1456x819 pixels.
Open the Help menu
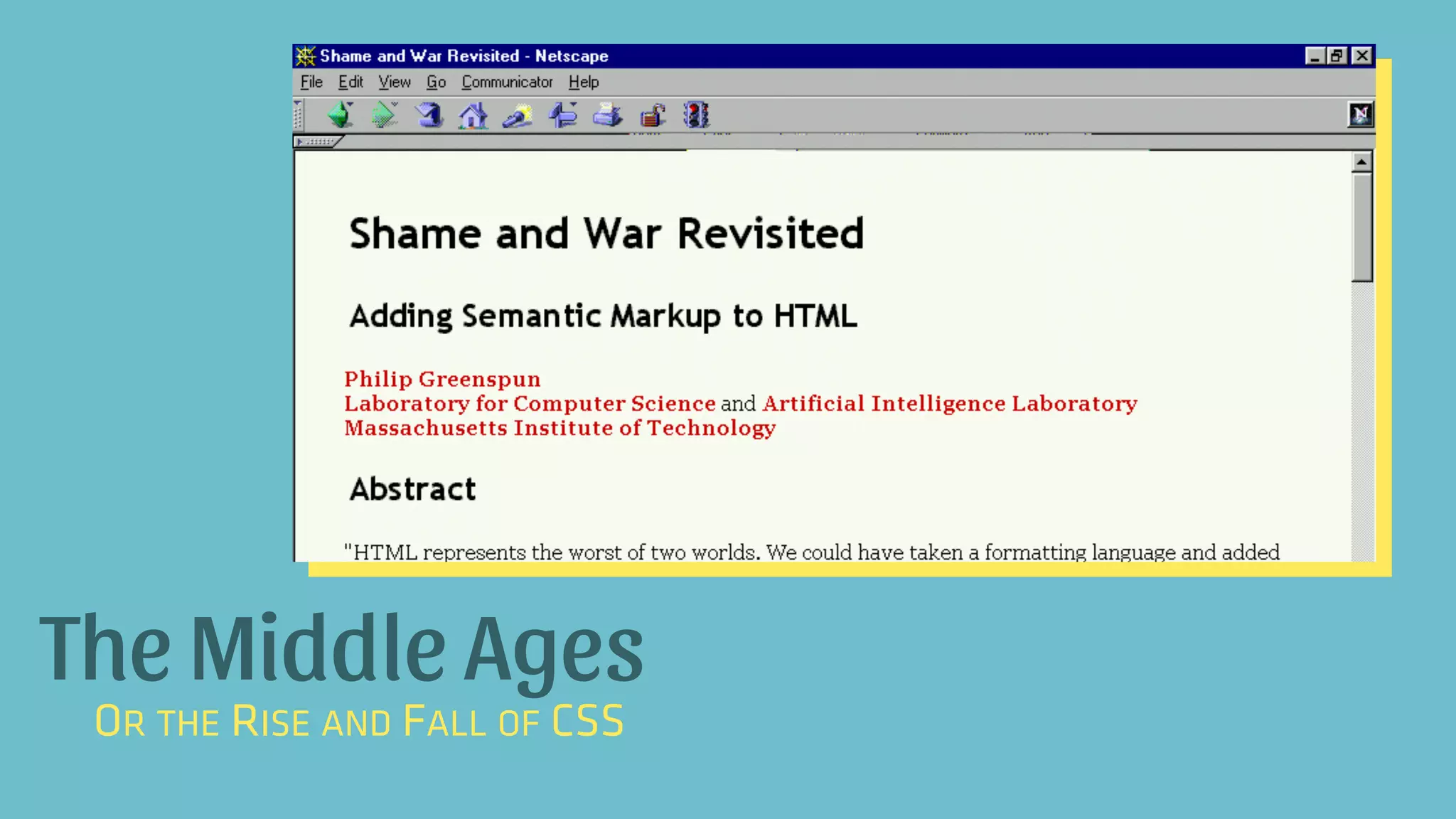tap(584, 82)
